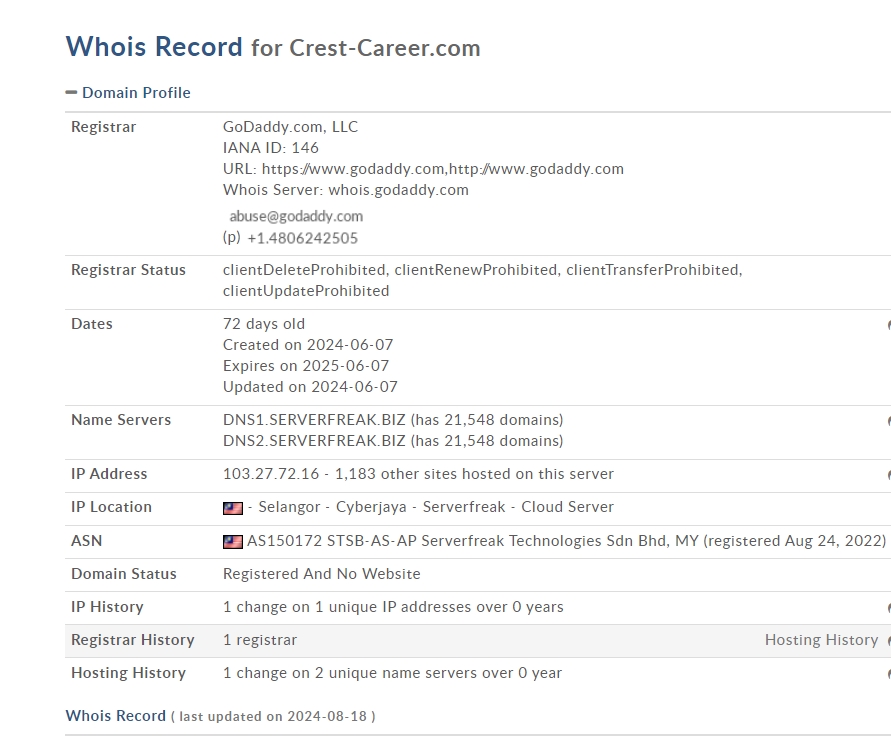Click the ASN row label
This screenshot has width=891, height=736.
coord(86,540)
